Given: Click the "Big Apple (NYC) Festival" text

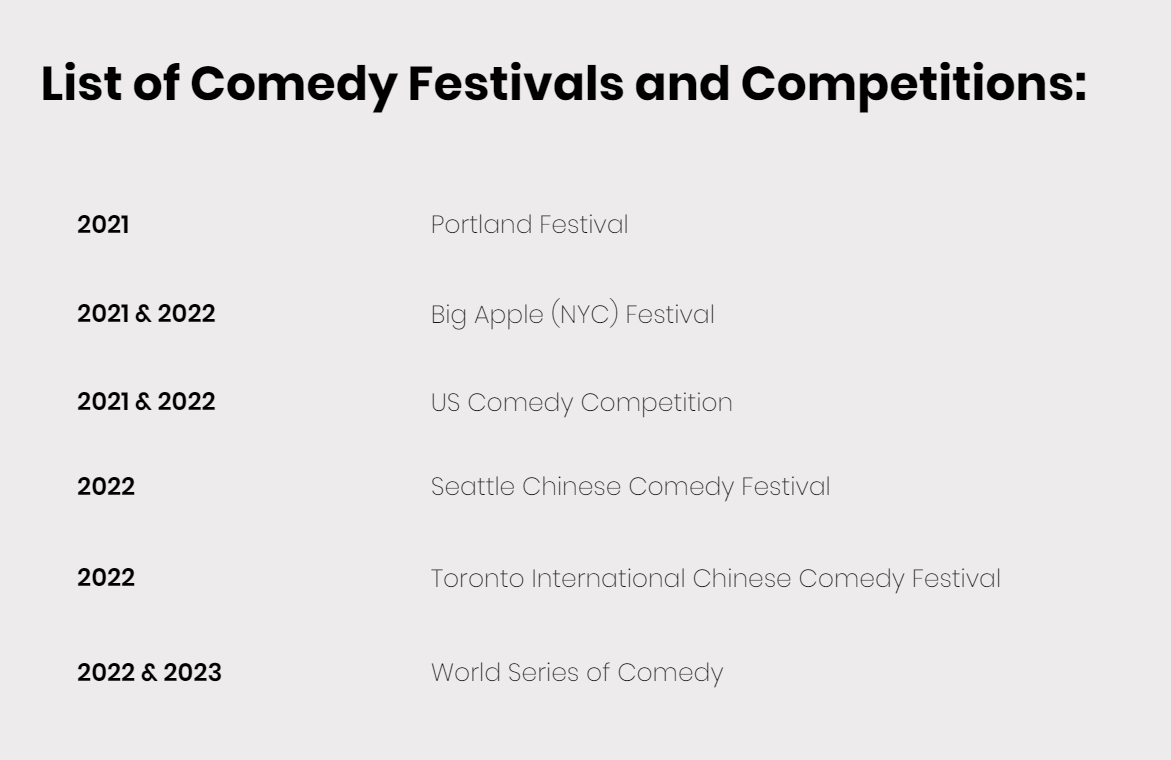Looking at the screenshot, I should [572, 315].
